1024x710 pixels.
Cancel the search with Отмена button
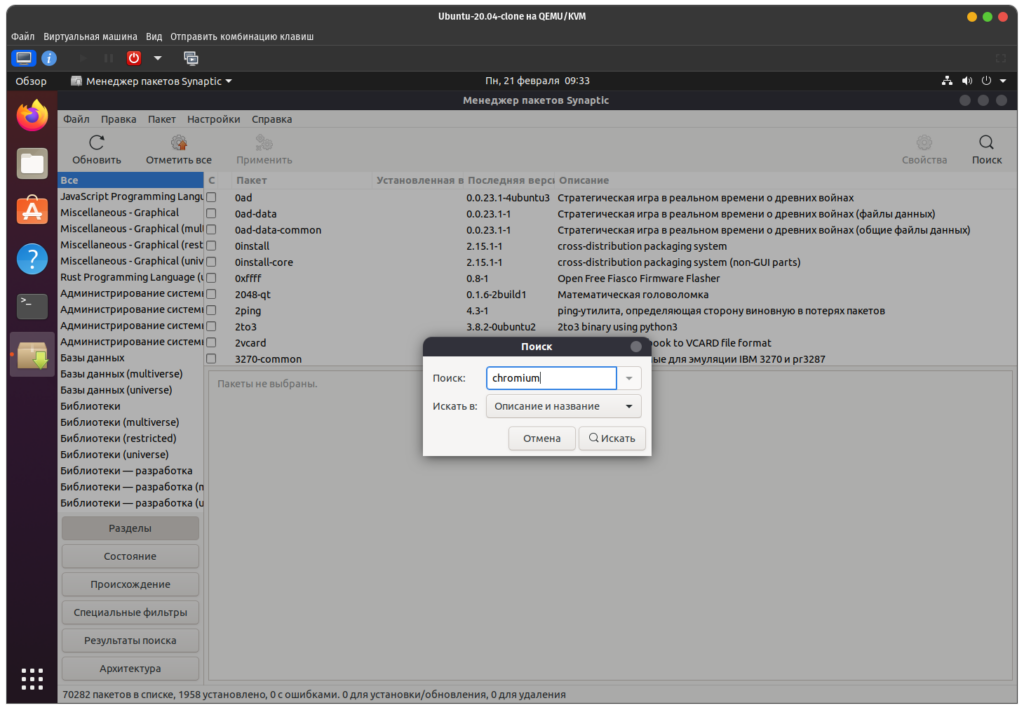(x=541, y=438)
